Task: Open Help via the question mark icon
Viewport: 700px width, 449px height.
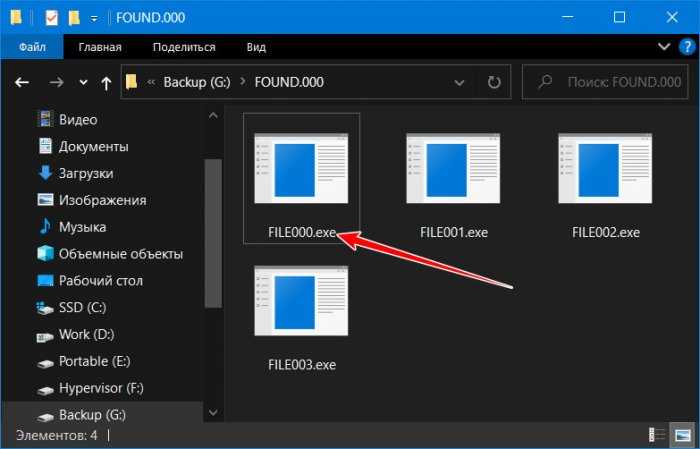Action: click(688, 47)
